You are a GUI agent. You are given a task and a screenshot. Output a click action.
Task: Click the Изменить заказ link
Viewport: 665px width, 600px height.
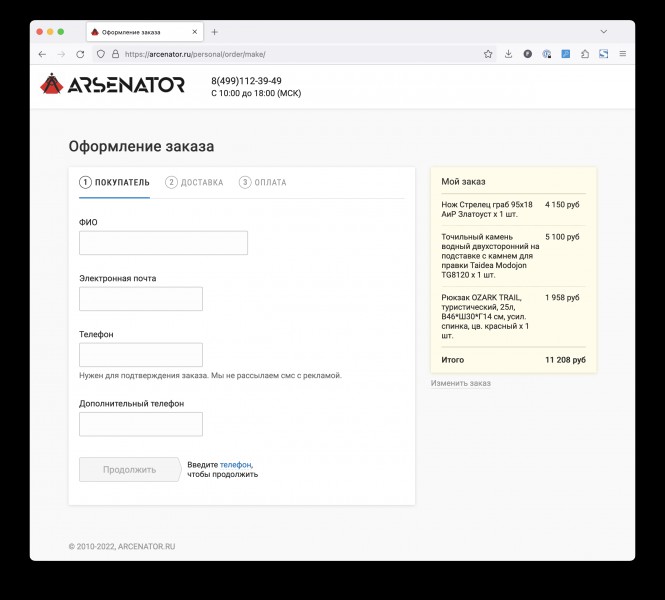tap(461, 383)
